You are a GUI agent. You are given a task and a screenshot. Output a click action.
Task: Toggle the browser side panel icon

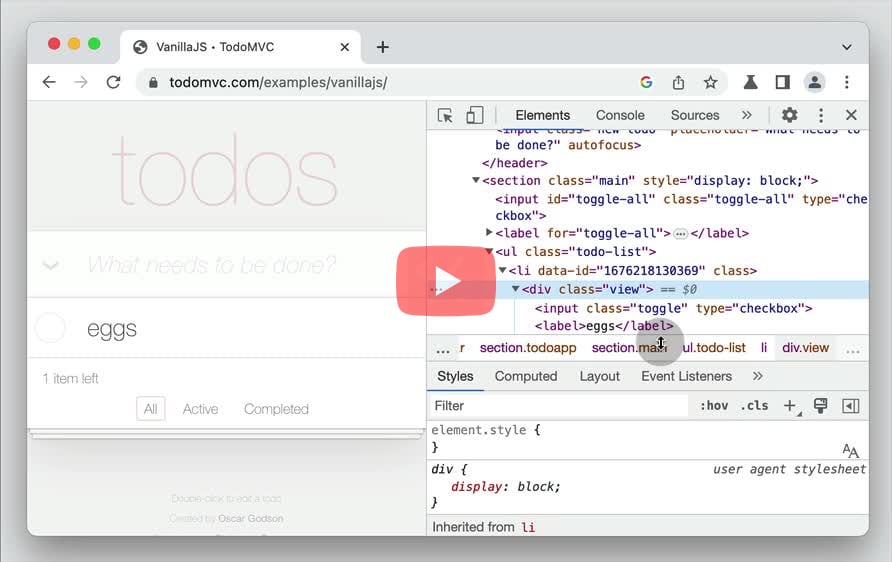click(x=783, y=82)
